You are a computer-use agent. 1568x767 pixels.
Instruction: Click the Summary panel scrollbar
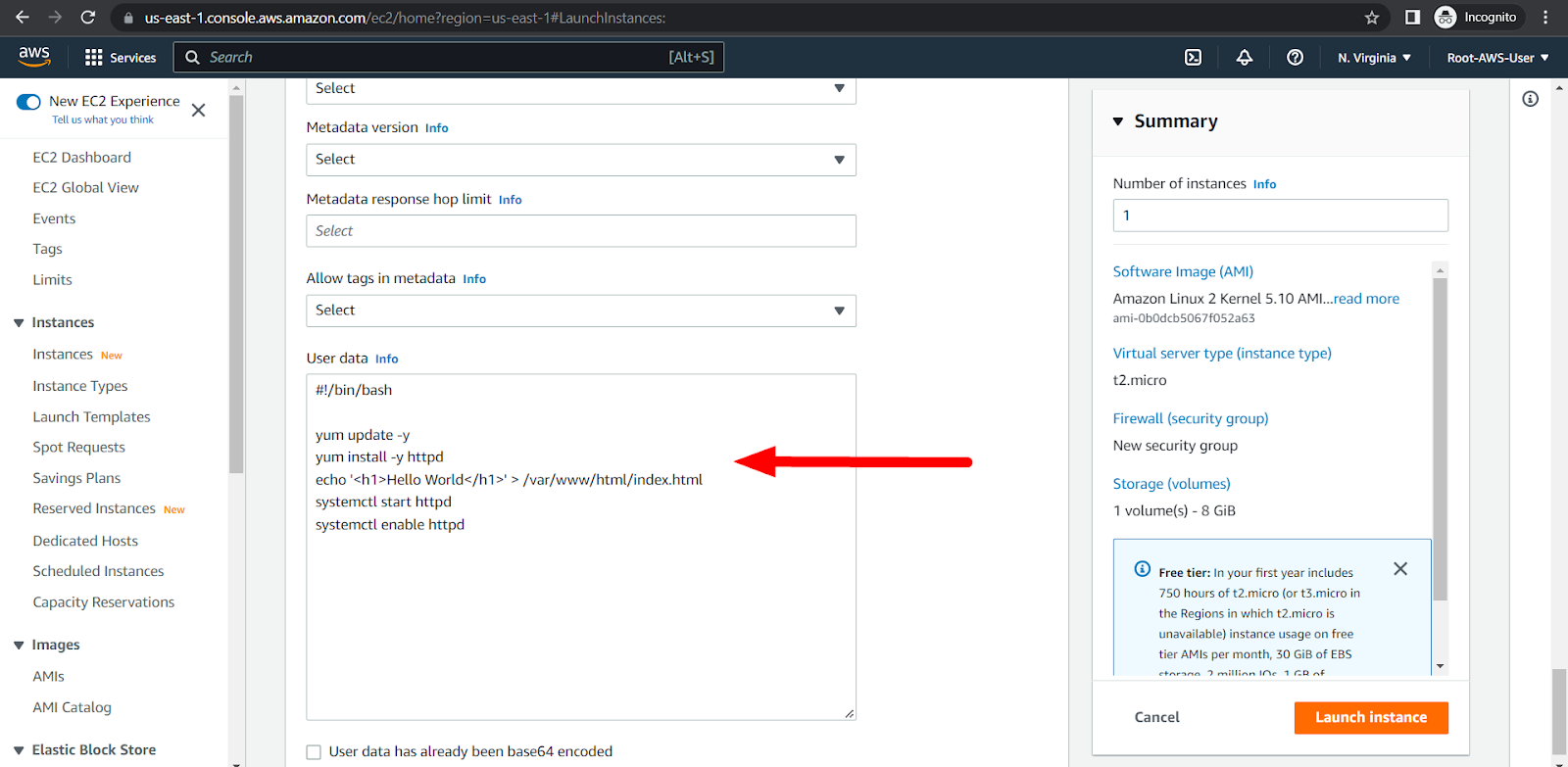1440,439
